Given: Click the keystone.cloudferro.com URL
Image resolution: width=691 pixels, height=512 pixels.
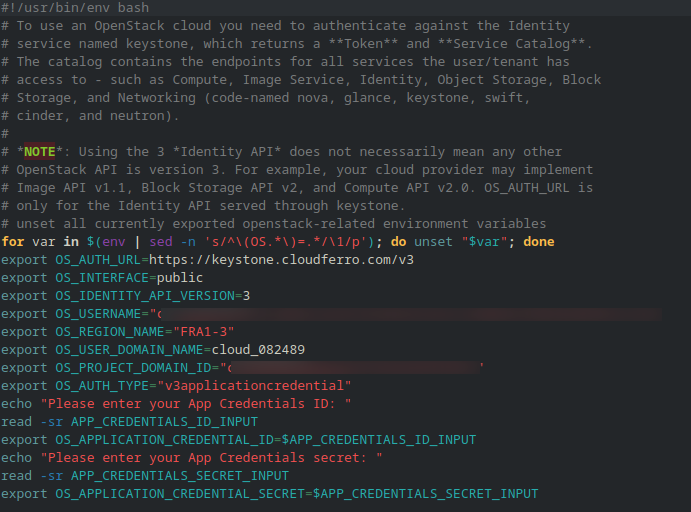Looking at the screenshot, I should click(x=281, y=260).
